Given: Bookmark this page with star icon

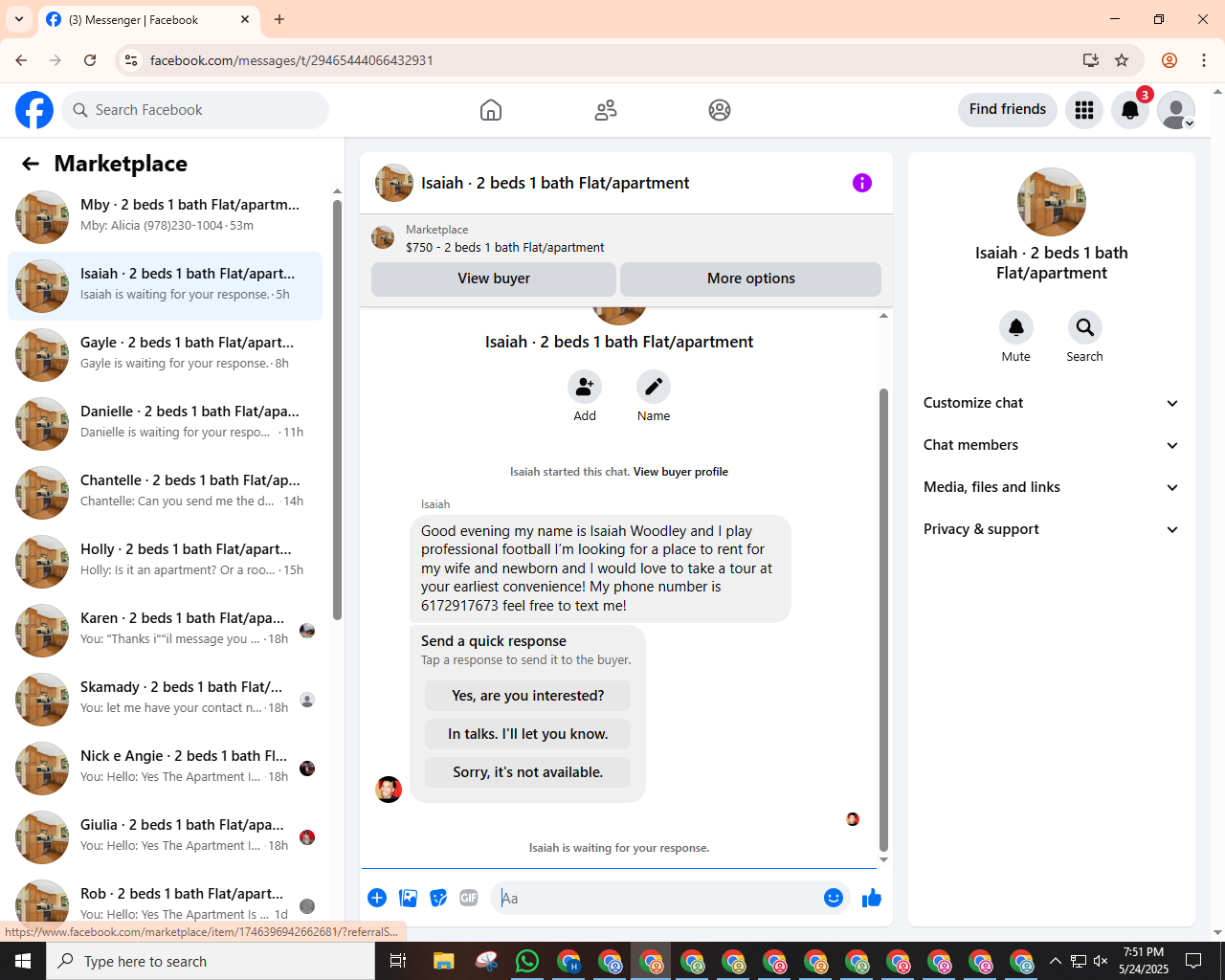Looking at the screenshot, I should (x=1122, y=60).
